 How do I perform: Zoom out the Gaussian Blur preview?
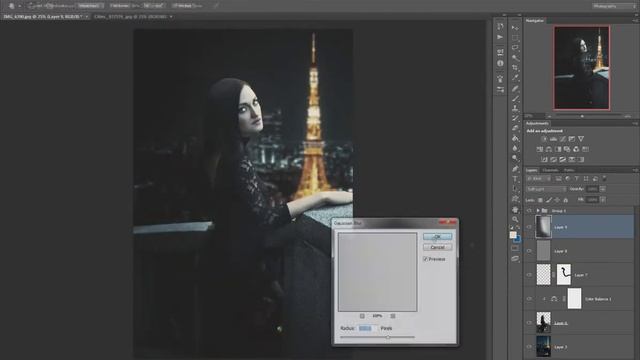[362, 316]
